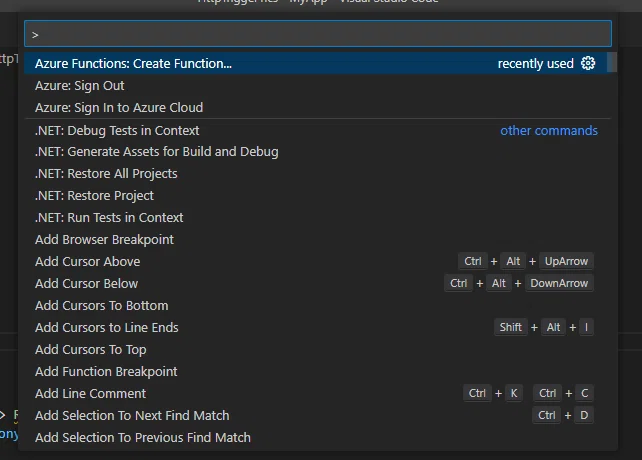Select .NET: Debug Tests in Context
Image resolution: width=642 pixels, height=460 pixels.
pyautogui.click(x=315, y=131)
